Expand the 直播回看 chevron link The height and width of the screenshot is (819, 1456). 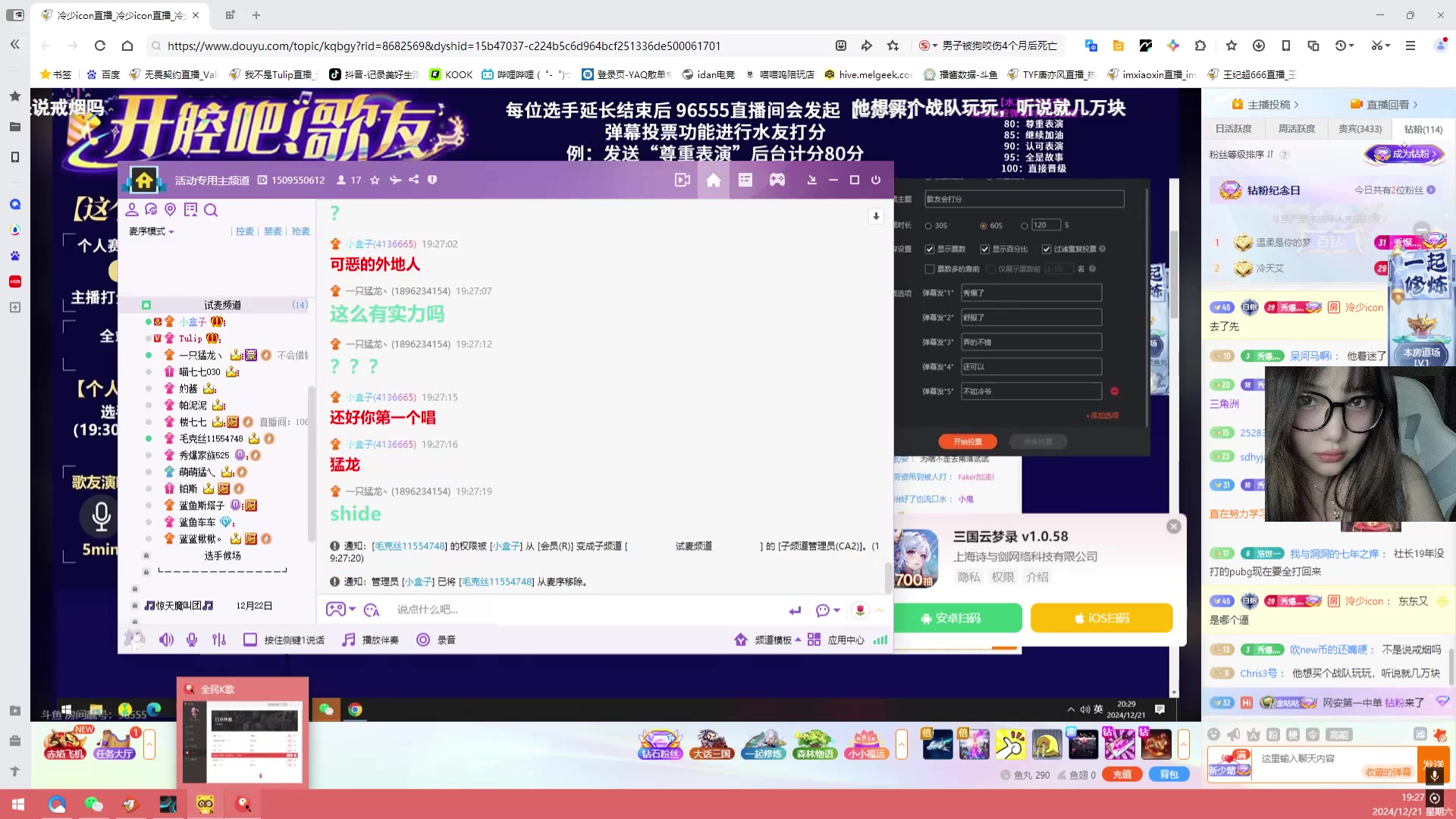pyautogui.click(x=1385, y=105)
